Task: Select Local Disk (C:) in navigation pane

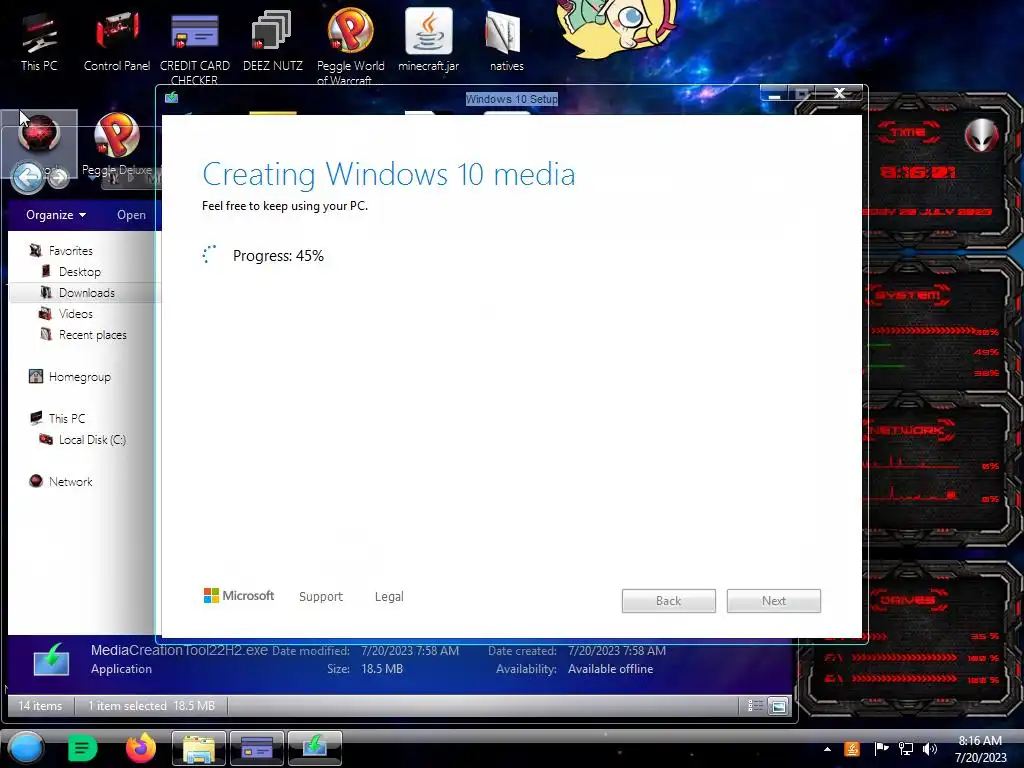Action: pyautogui.click(x=91, y=440)
